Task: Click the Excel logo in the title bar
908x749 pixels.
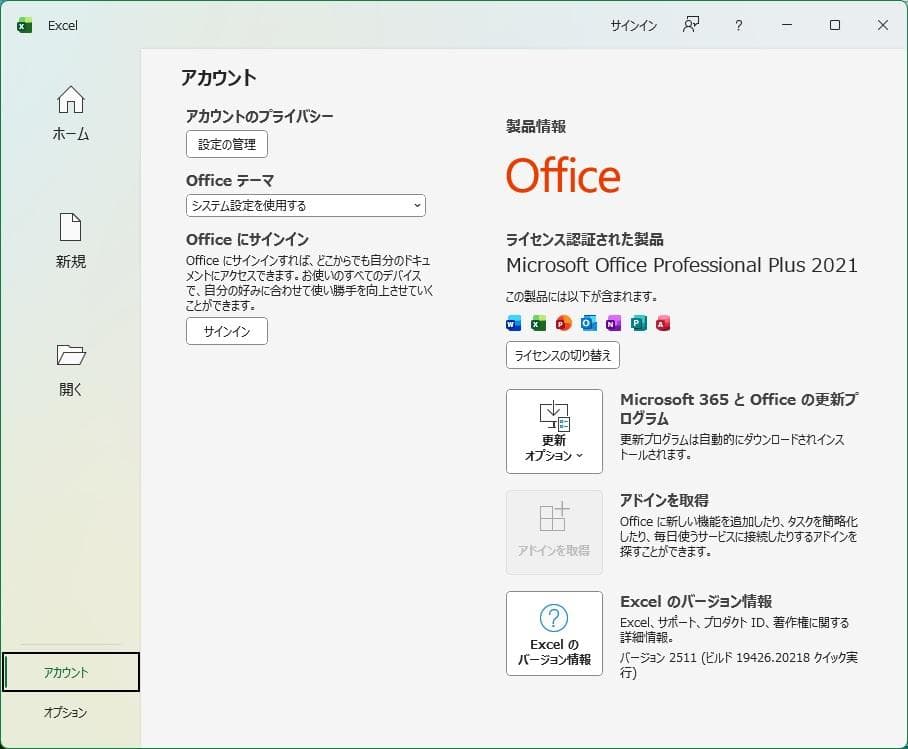Action: [24, 25]
